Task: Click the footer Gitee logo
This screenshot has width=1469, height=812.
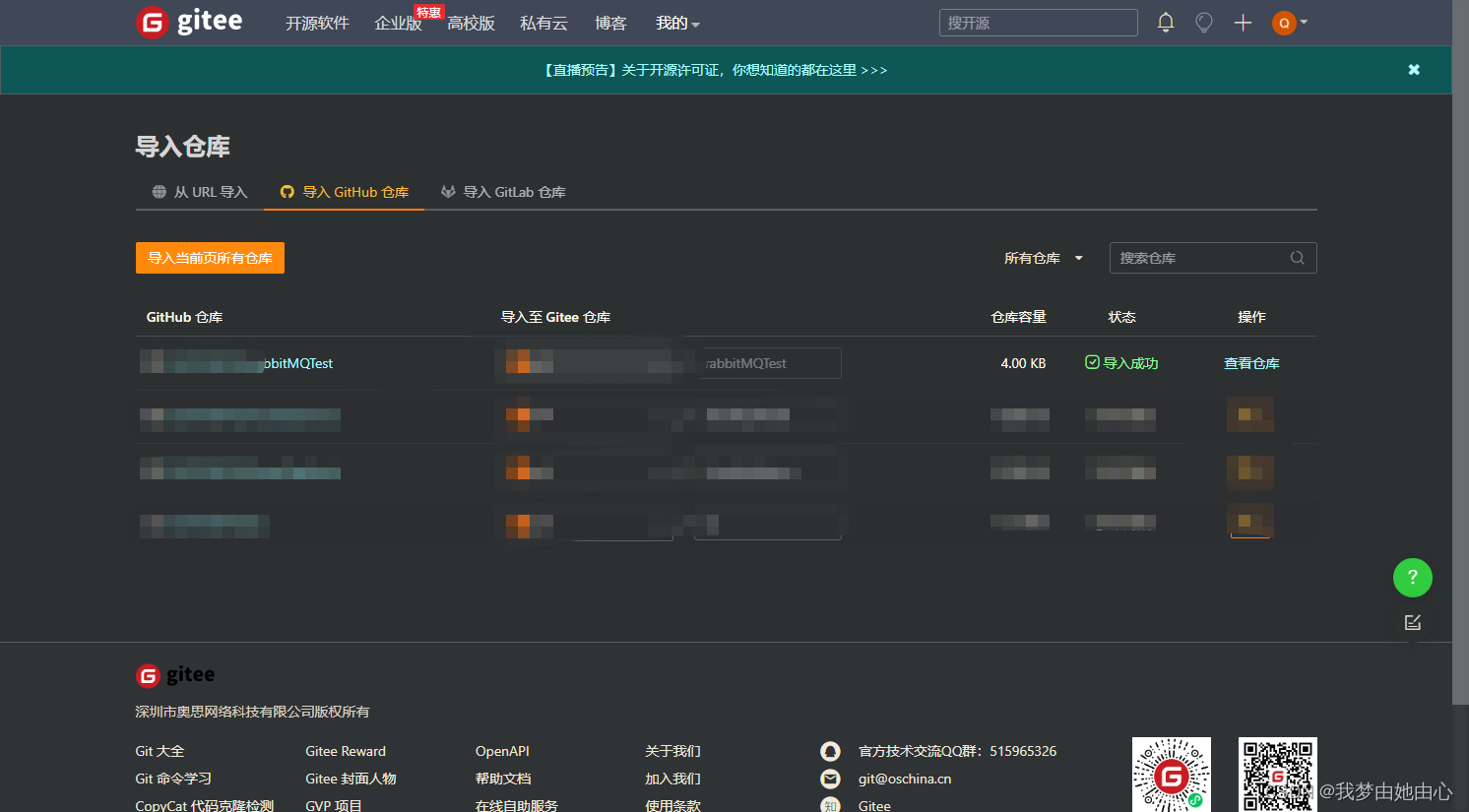Action: 175,675
